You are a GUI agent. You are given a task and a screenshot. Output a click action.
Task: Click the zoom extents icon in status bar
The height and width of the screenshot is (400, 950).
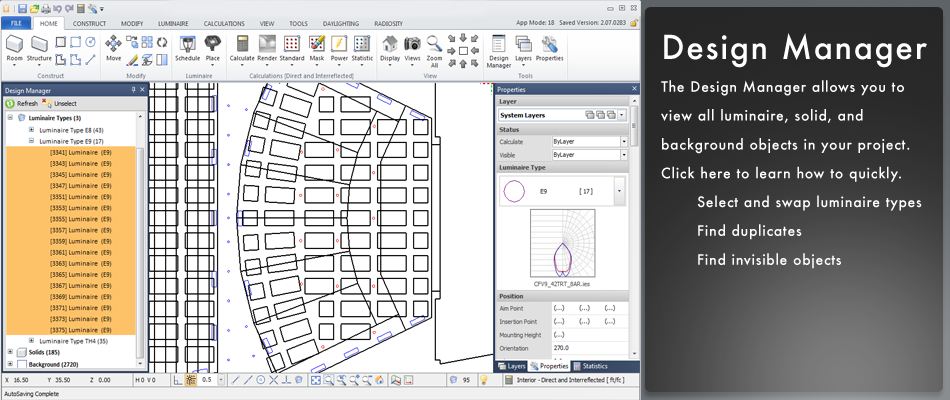pyautogui.click(x=316, y=380)
